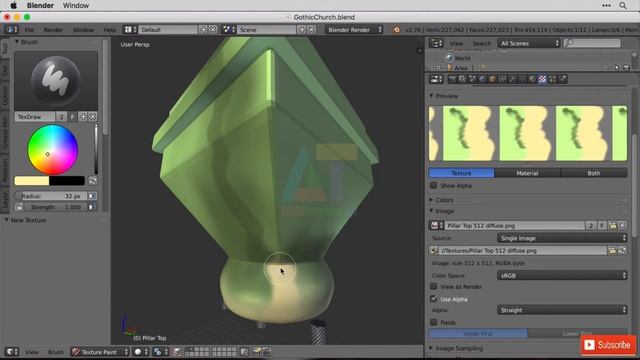Delete the Default screen layout

(x=213, y=29)
